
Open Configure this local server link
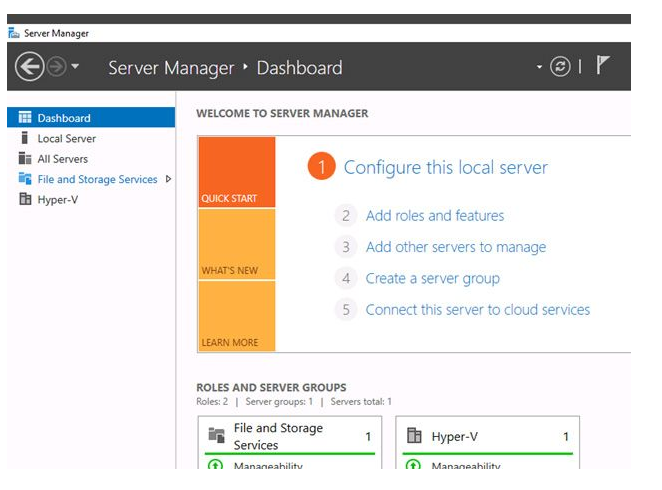pyautogui.click(x=445, y=168)
